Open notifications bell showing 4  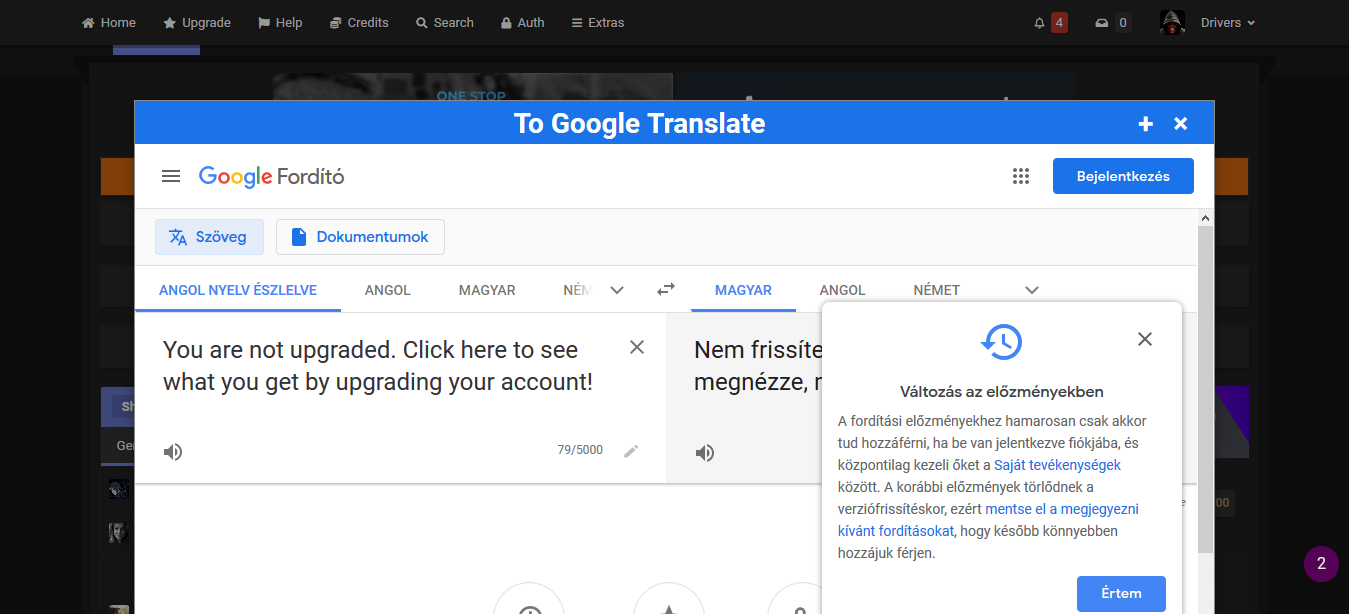1050,22
